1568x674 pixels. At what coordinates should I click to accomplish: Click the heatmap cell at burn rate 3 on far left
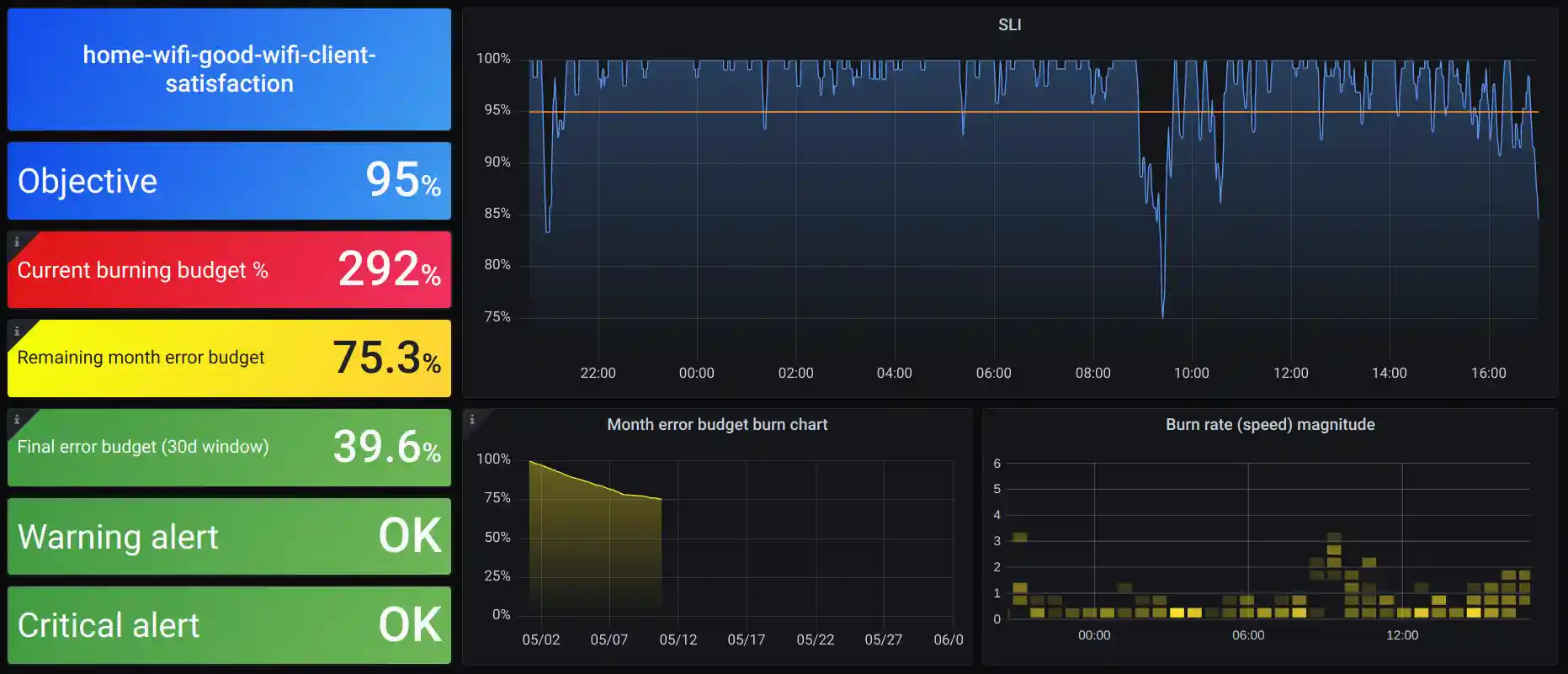[1019, 537]
